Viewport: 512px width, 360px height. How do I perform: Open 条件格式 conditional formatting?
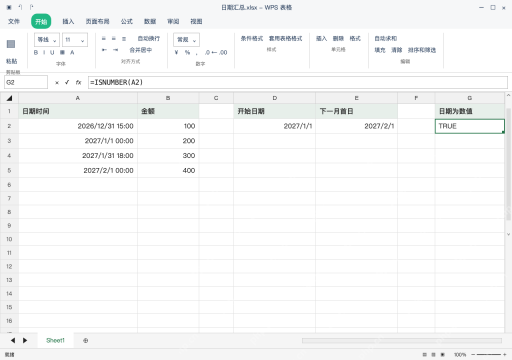(252, 38)
